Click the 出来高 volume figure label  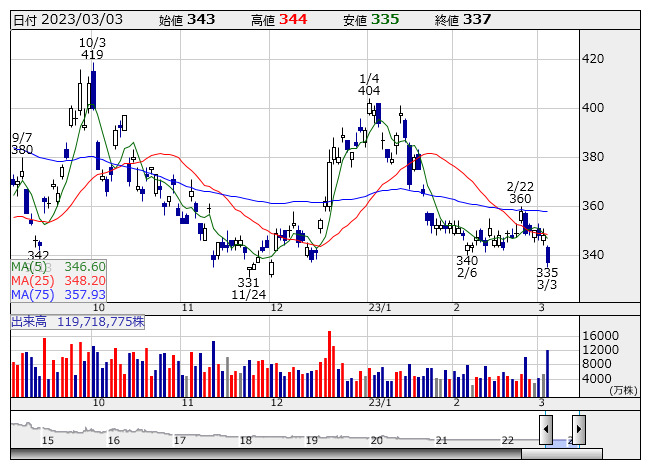click(x=78, y=322)
